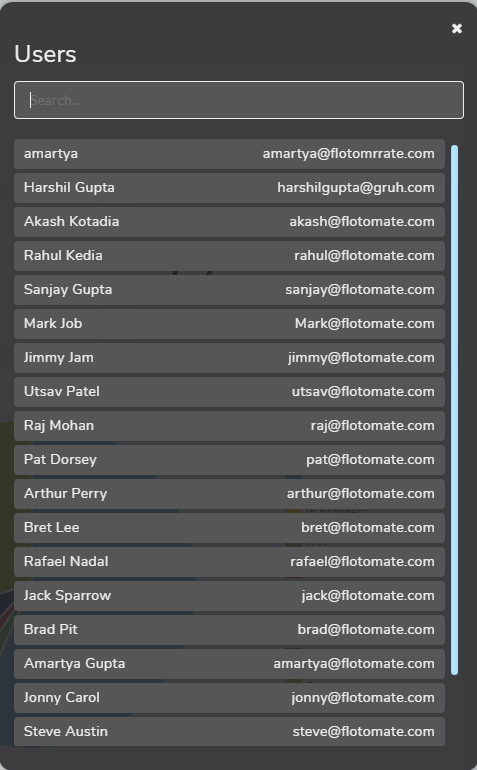Image resolution: width=477 pixels, height=770 pixels.
Task: Pick Rahul Kedia from users
Action: (x=229, y=255)
